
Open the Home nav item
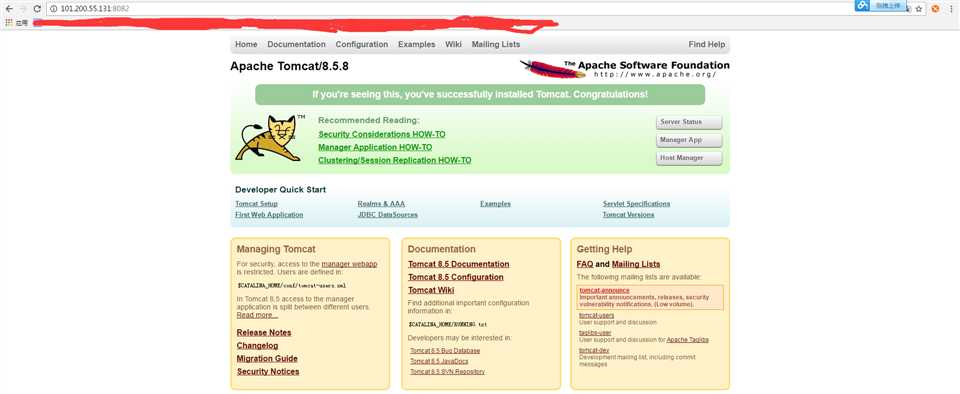[x=246, y=45]
